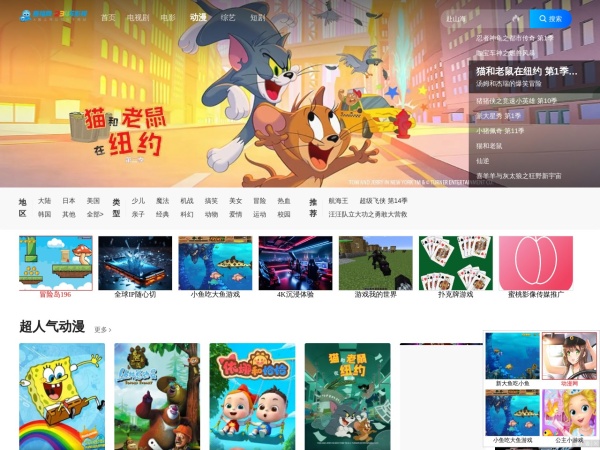Click 猫和老鼠在纽约 第1季 banner title
The image size is (600, 450).
coord(526,71)
